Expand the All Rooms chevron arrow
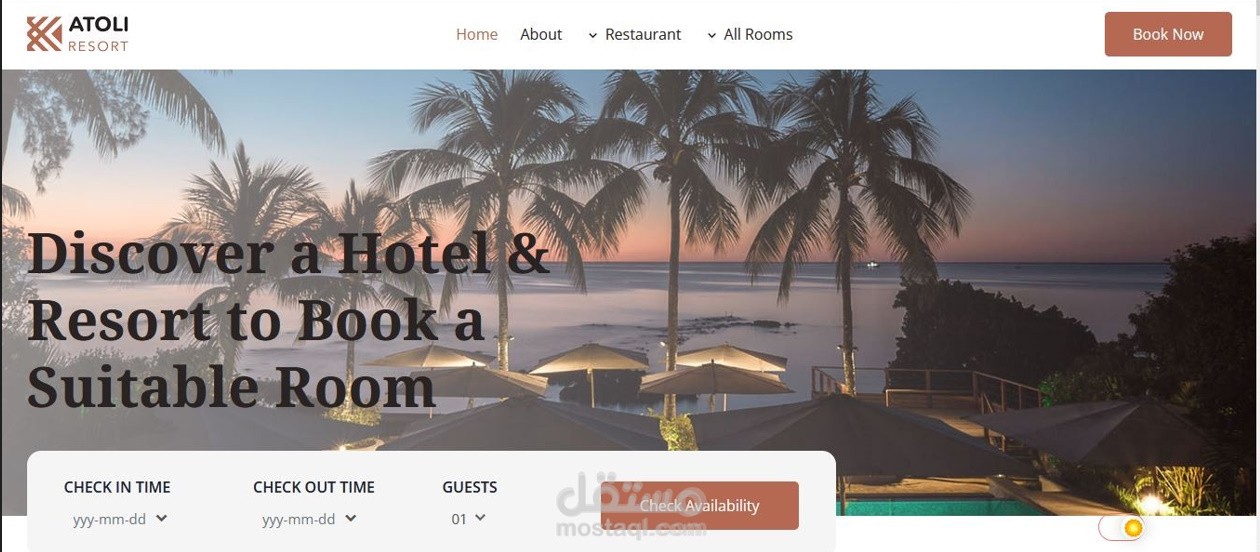 coord(712,35)
